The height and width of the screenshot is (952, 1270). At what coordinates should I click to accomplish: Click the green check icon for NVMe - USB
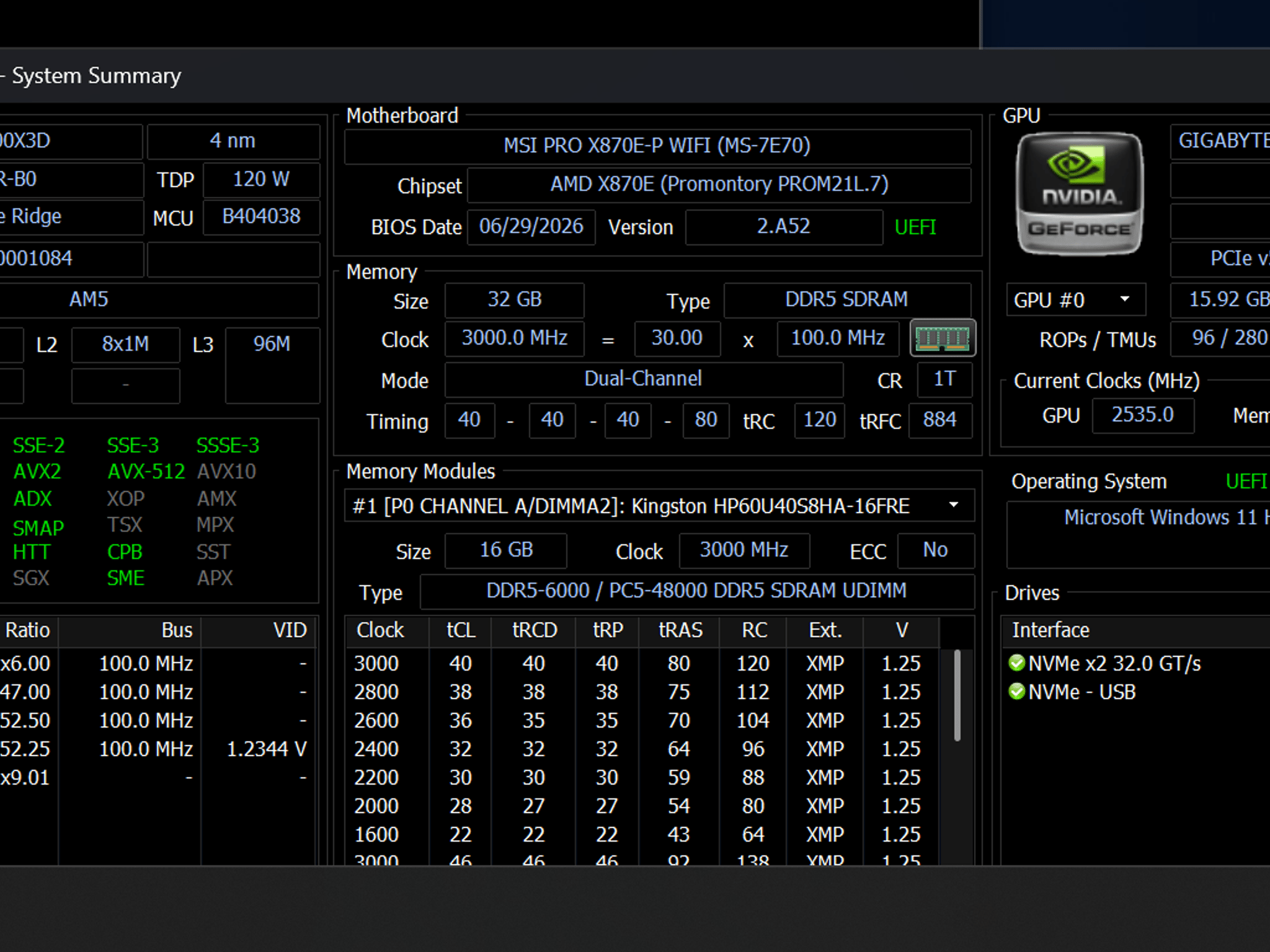(1017, 692)
